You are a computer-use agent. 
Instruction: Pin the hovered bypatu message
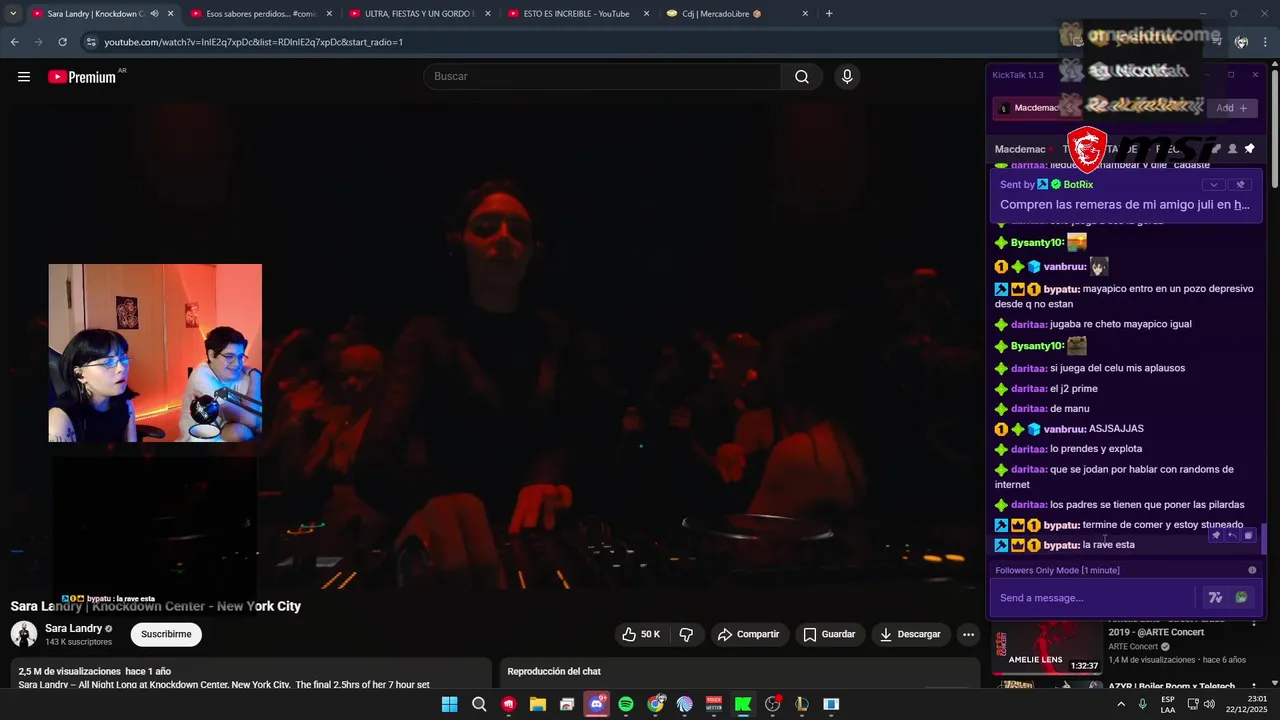click(x=1216, y=535)
